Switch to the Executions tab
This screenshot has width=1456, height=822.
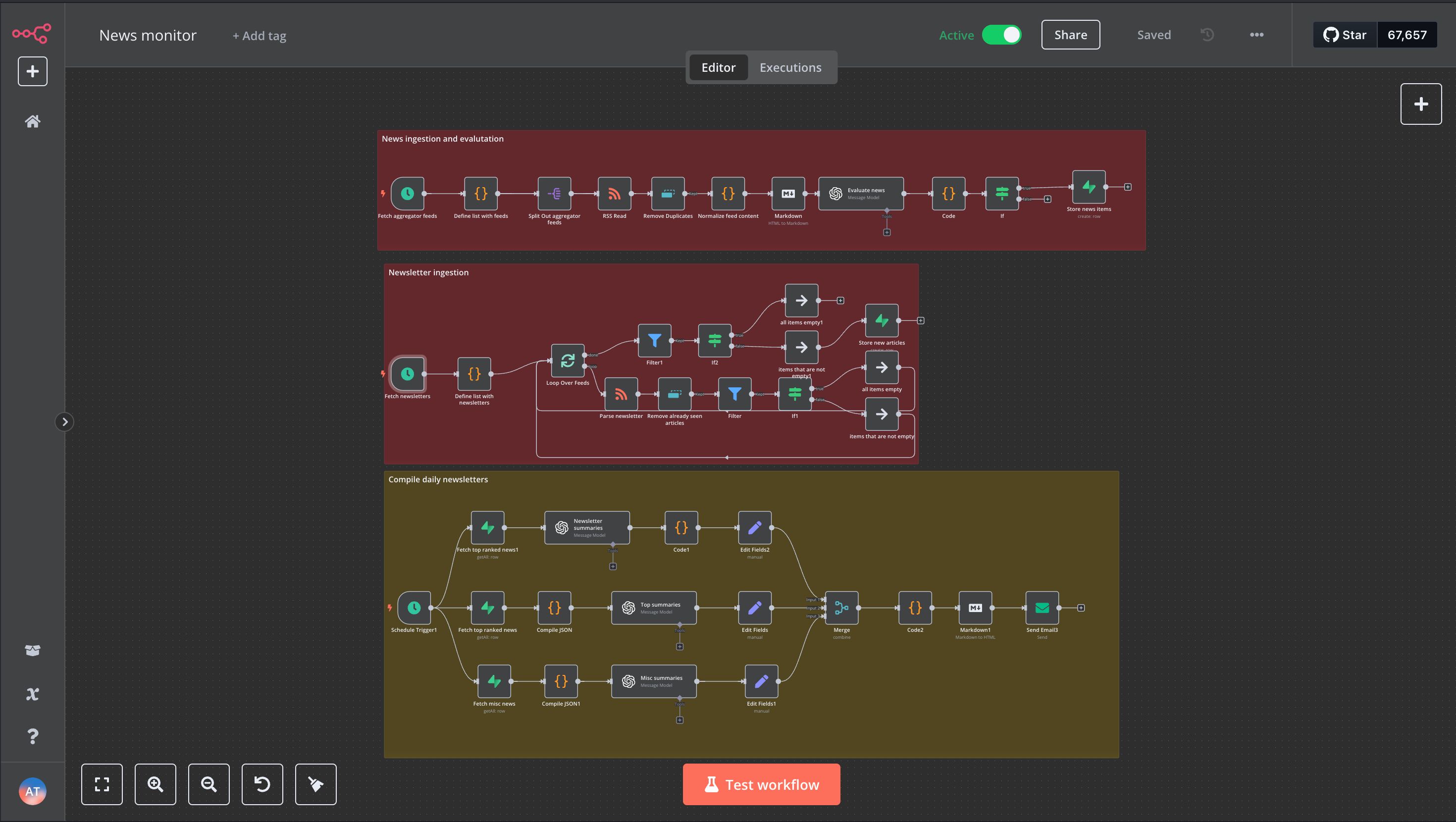790,67
